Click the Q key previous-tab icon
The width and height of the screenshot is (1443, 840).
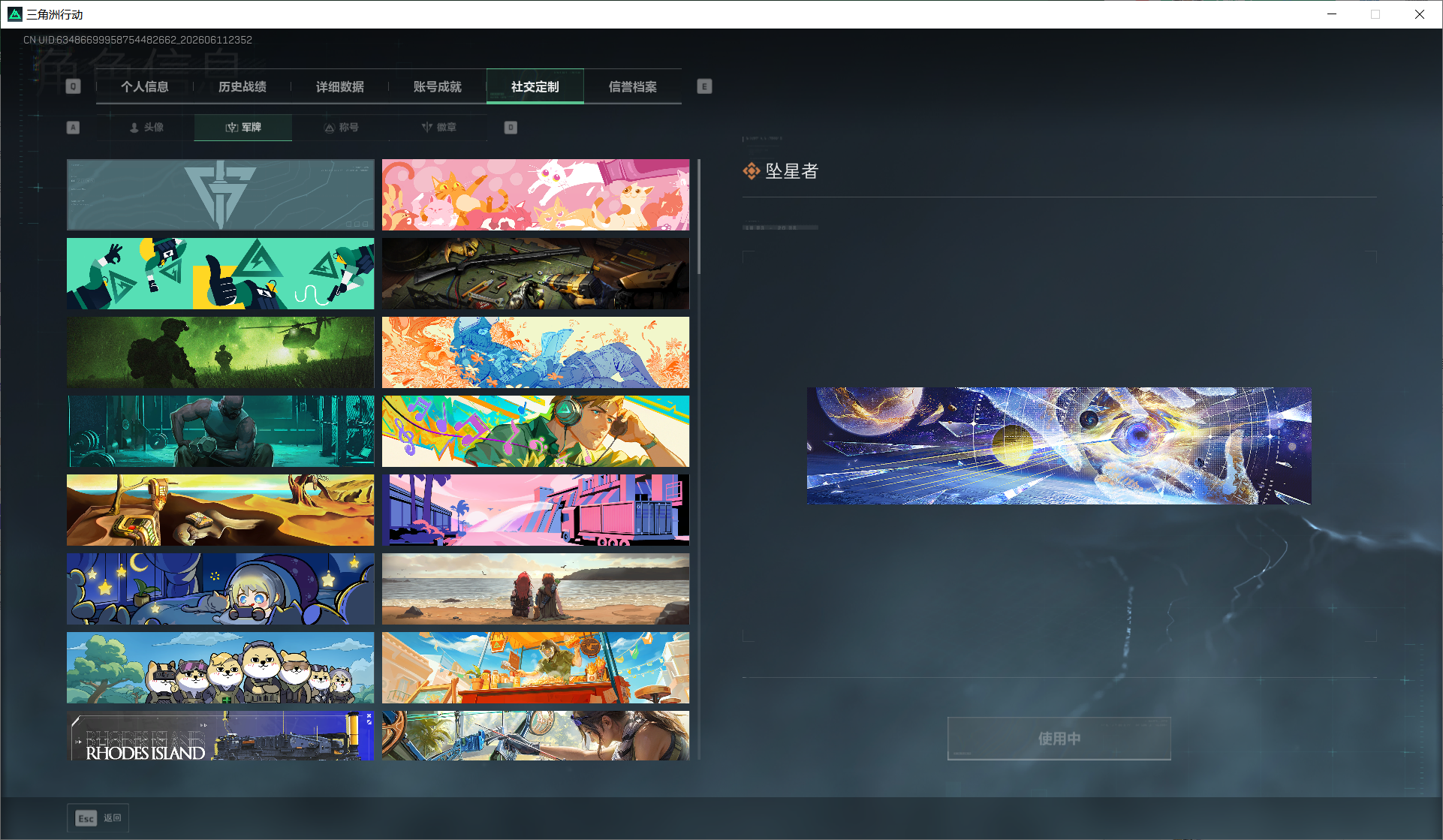click(73, 86)
